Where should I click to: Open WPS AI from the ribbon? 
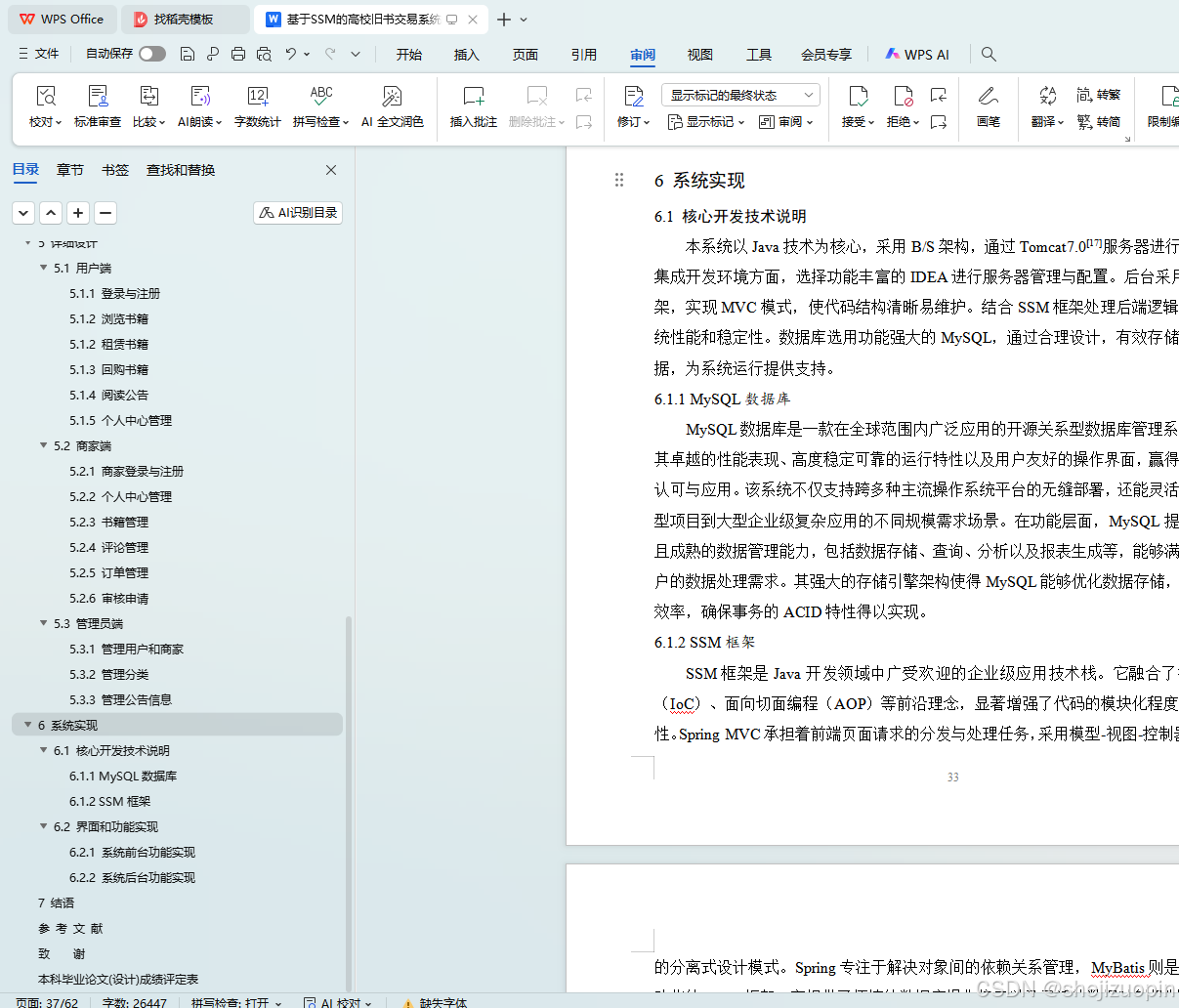click(917, 55)
